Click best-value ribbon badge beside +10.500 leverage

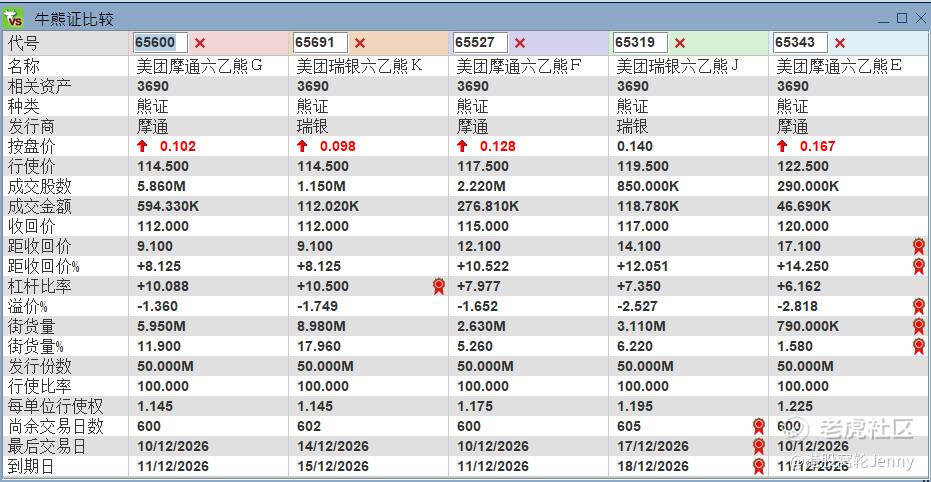[439, 287]
